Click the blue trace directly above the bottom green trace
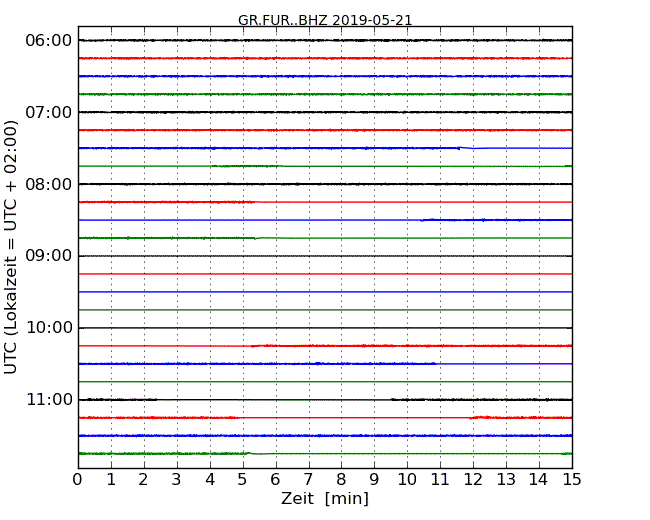The height and width of the screenshot is (520, 650). point(325,435)
